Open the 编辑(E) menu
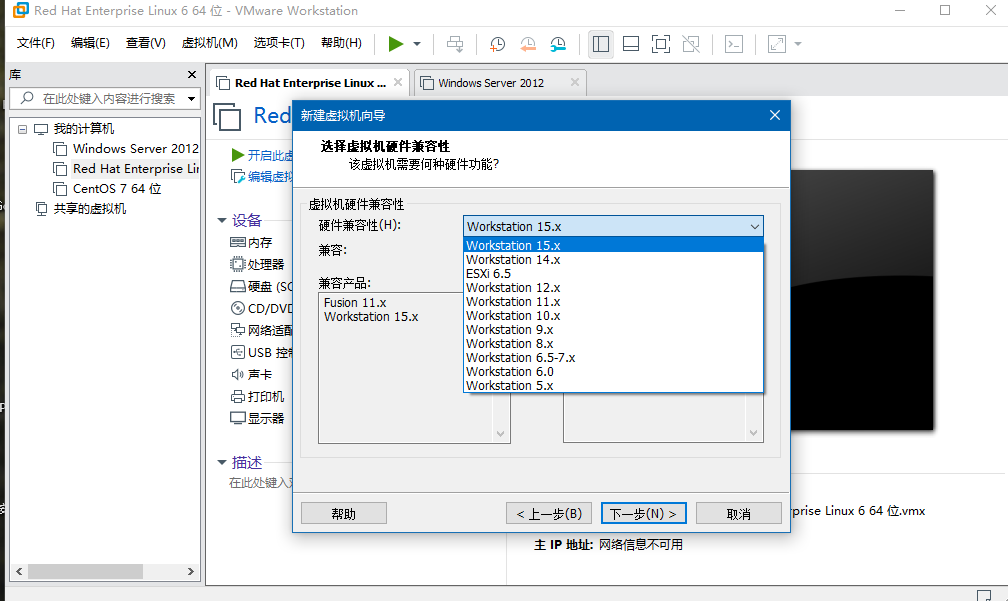Screen dimensions: 1008x601 click(x=90, y=43)
